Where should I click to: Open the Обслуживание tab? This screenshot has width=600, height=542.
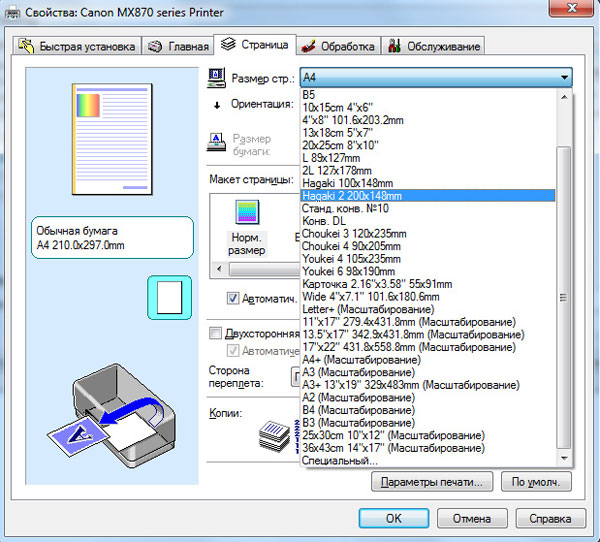tap(433, 46)
